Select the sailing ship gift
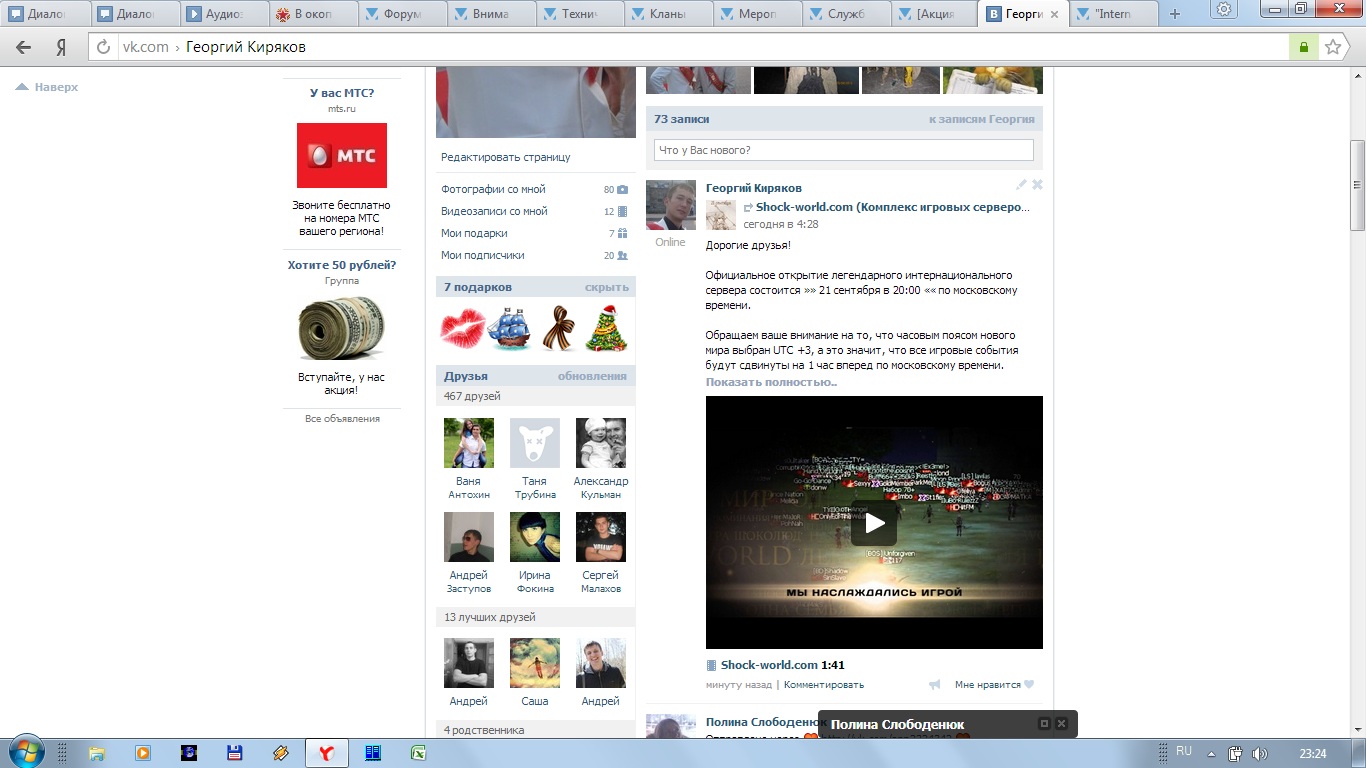 click(x=510, y=329)
